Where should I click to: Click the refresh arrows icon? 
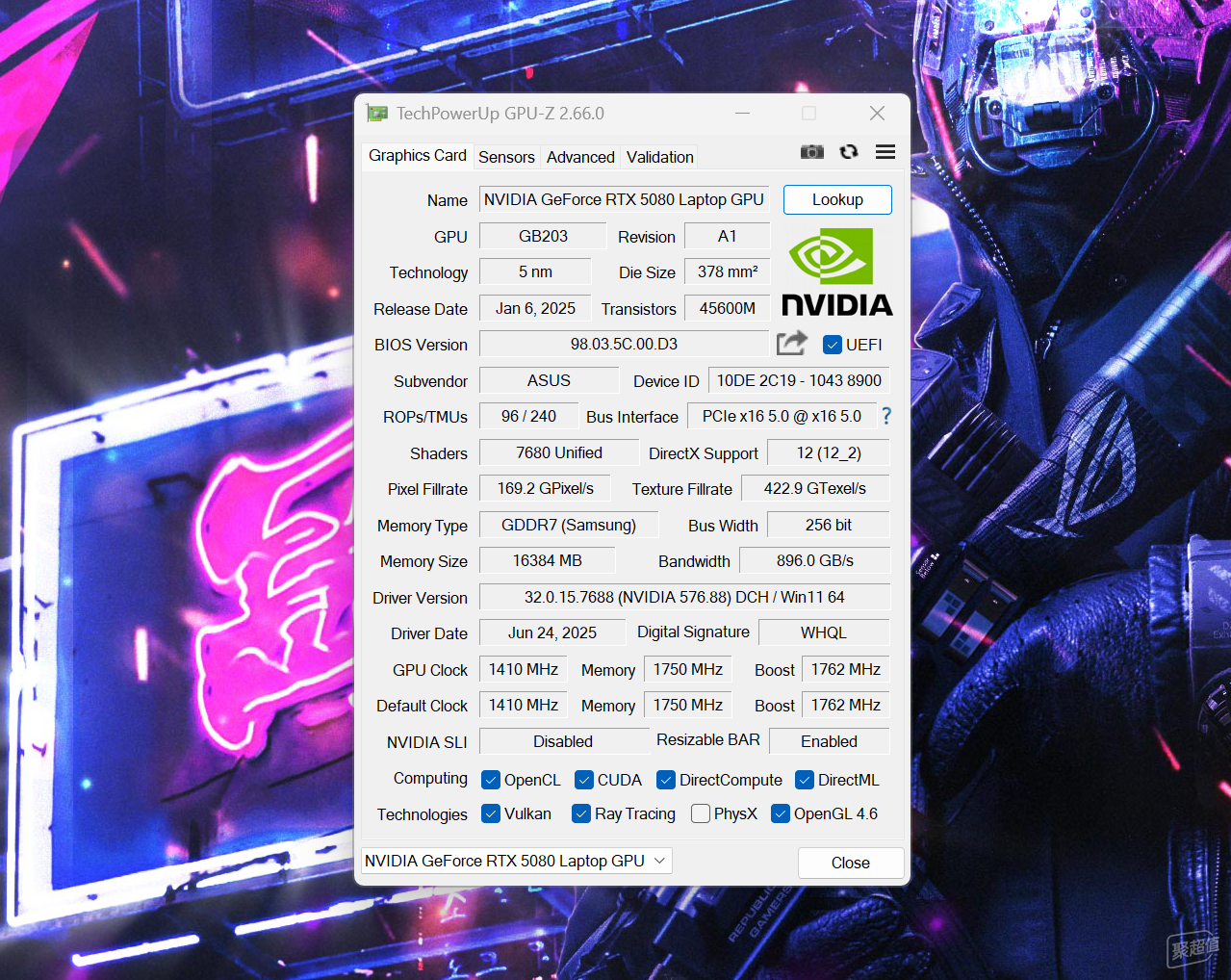(849, 152)
